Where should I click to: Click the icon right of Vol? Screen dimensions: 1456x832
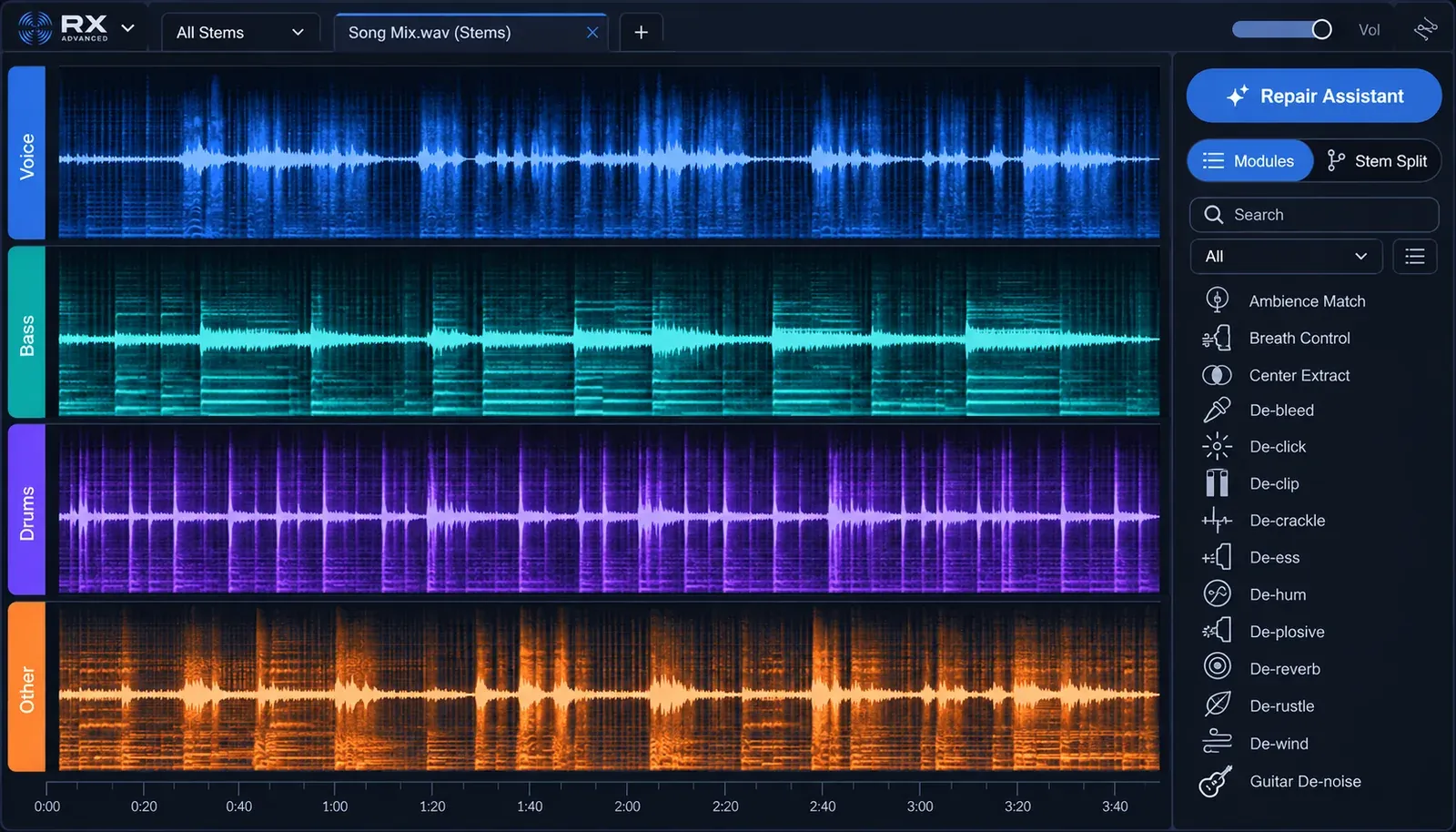click(x=1426, y=30)
